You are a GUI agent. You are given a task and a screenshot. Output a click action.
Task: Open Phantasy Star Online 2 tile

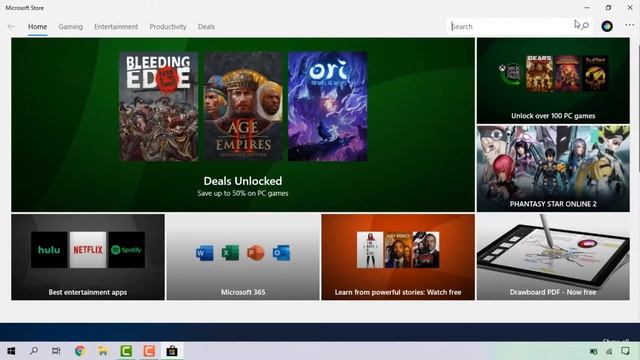(553, 169)
